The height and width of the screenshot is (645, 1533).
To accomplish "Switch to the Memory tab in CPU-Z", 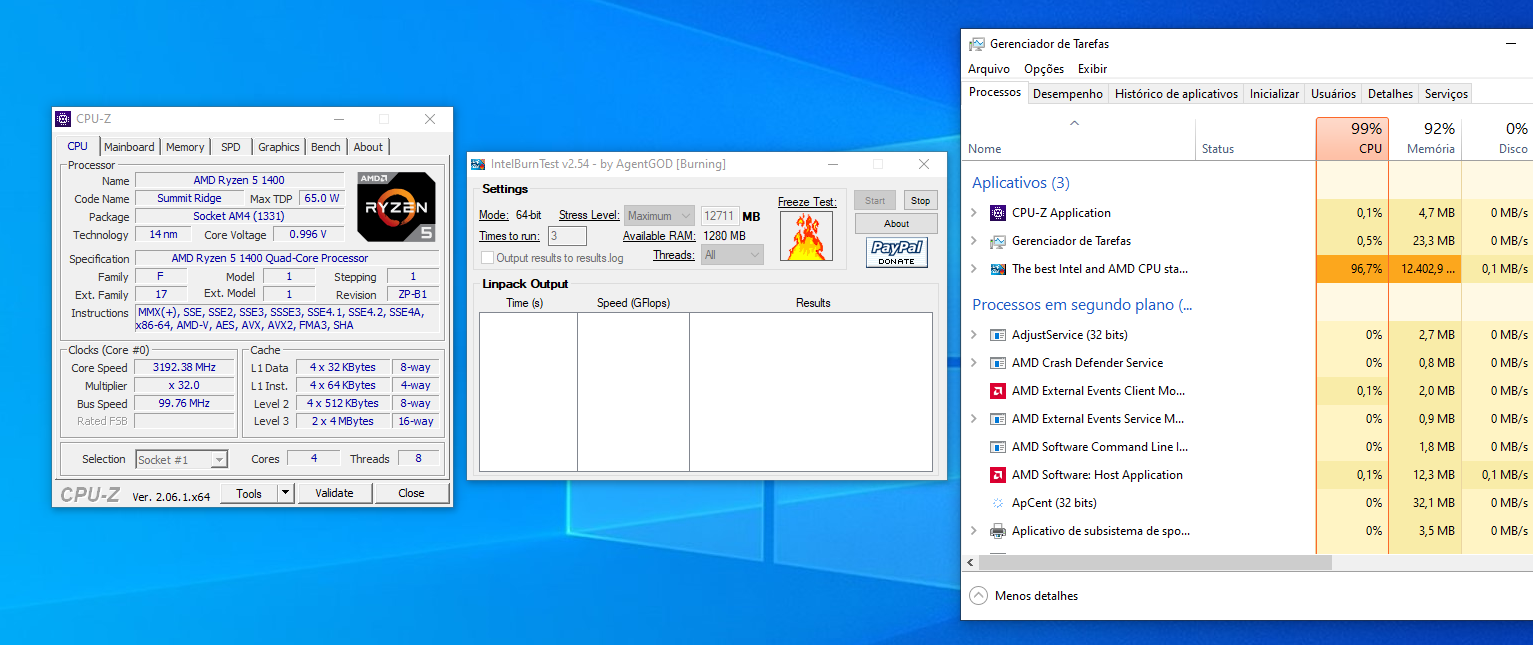I will [185, 147].
